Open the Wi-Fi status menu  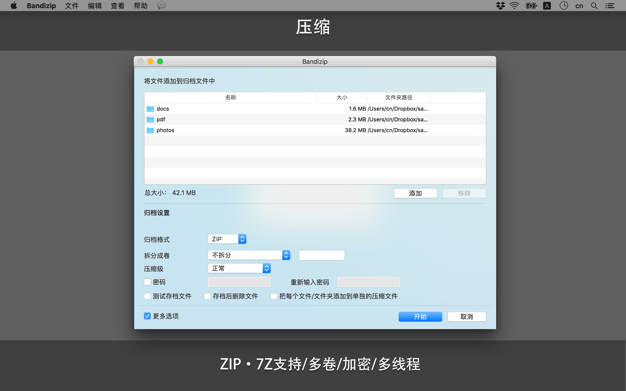pyautogui.click(x=515, y=6)
